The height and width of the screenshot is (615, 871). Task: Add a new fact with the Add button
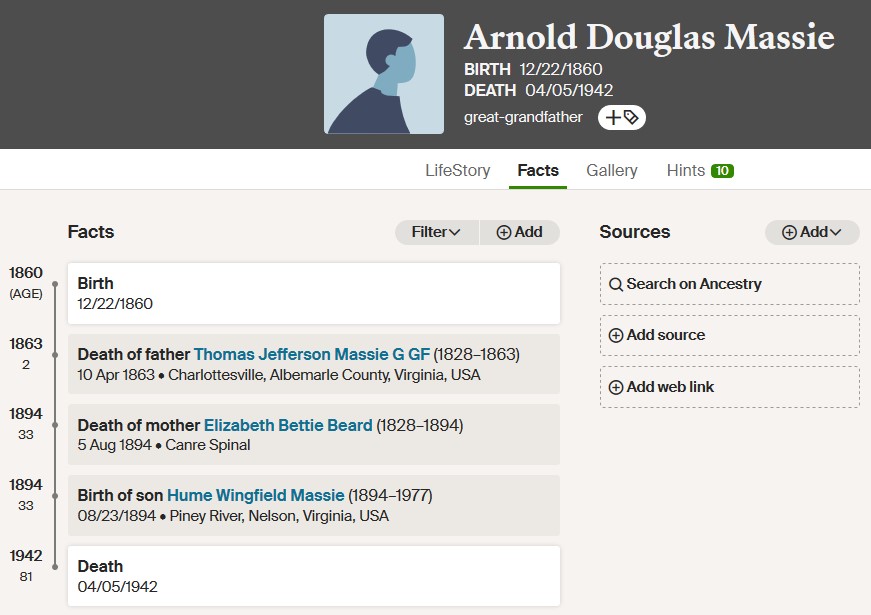tap(519, 232)
